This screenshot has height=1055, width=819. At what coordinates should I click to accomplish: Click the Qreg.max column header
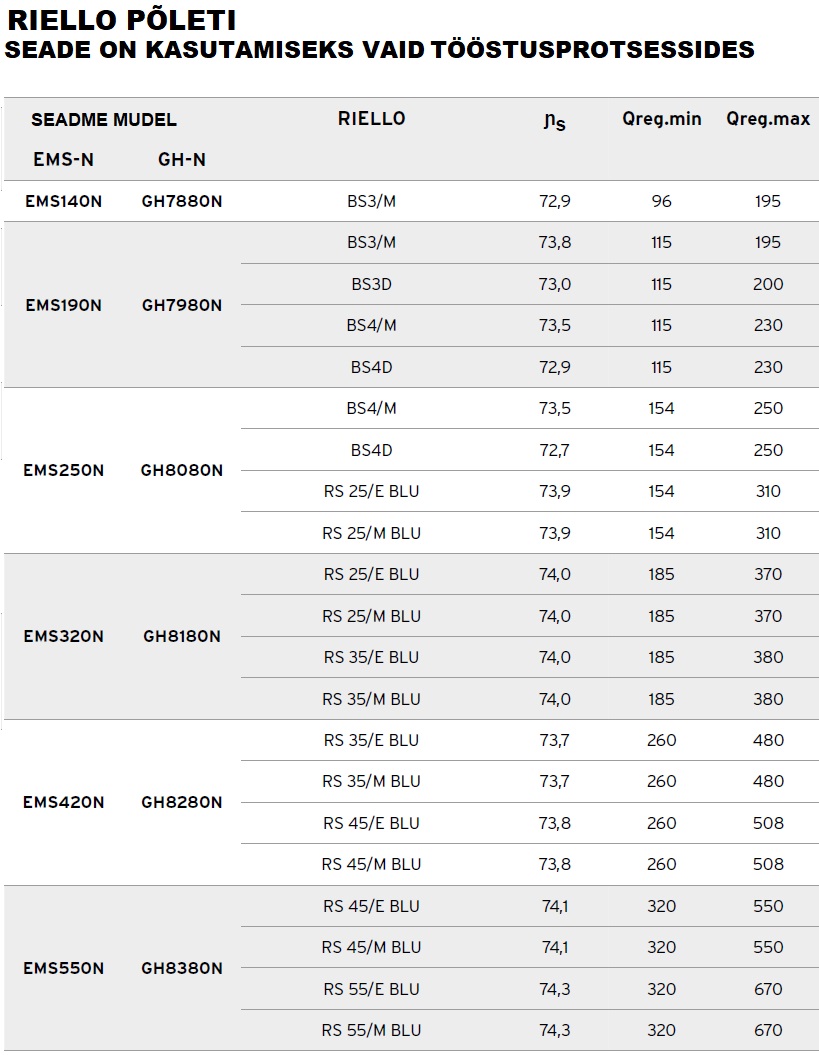tap(768, 119)
